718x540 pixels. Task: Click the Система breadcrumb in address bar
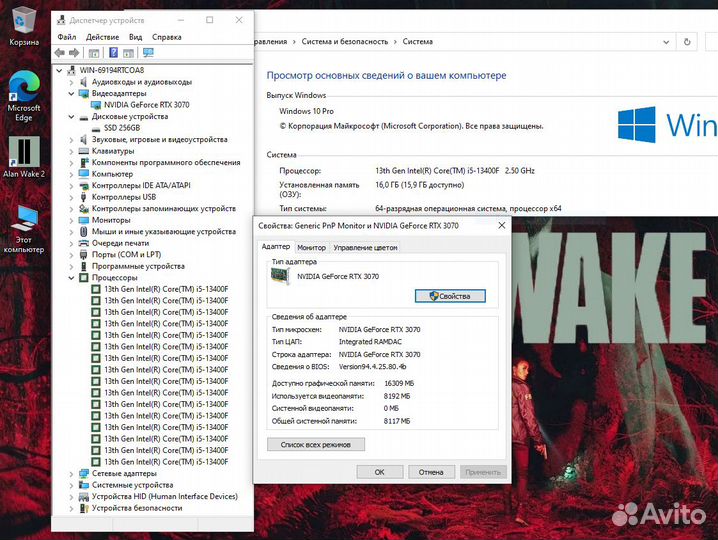click(x=418, y=42)
